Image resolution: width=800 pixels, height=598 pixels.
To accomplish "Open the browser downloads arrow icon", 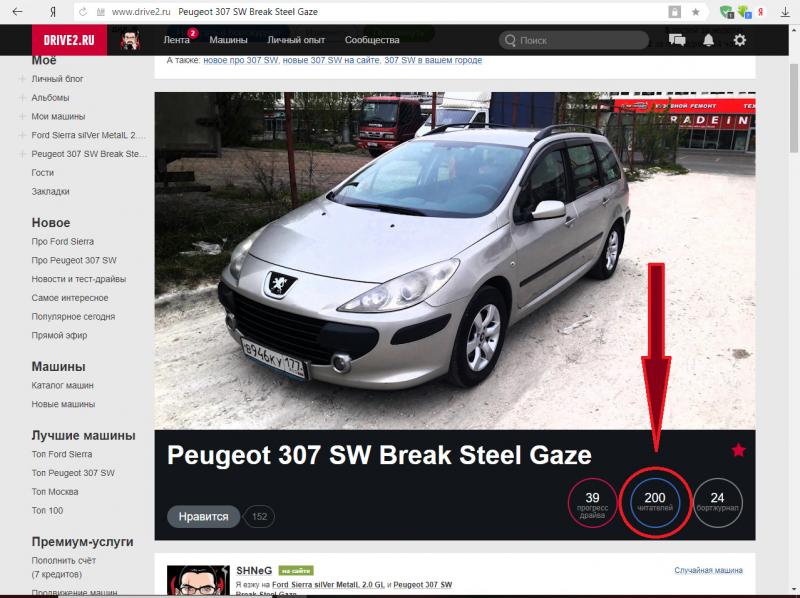I will click(785, 12).
